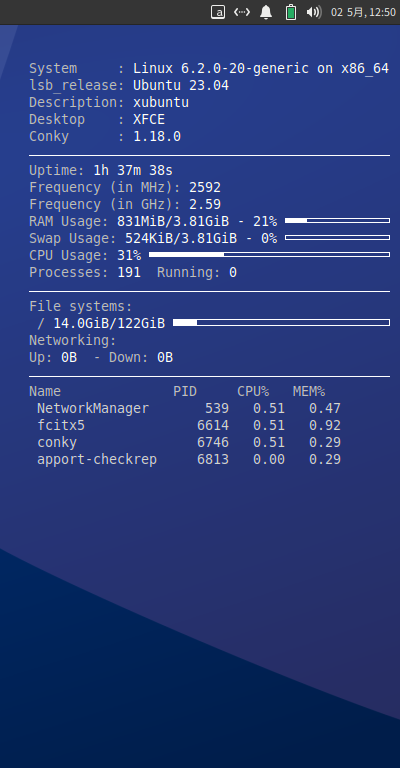Open the network connection tray icon
This screenshot has height=768, width=400.
[242, 12]
